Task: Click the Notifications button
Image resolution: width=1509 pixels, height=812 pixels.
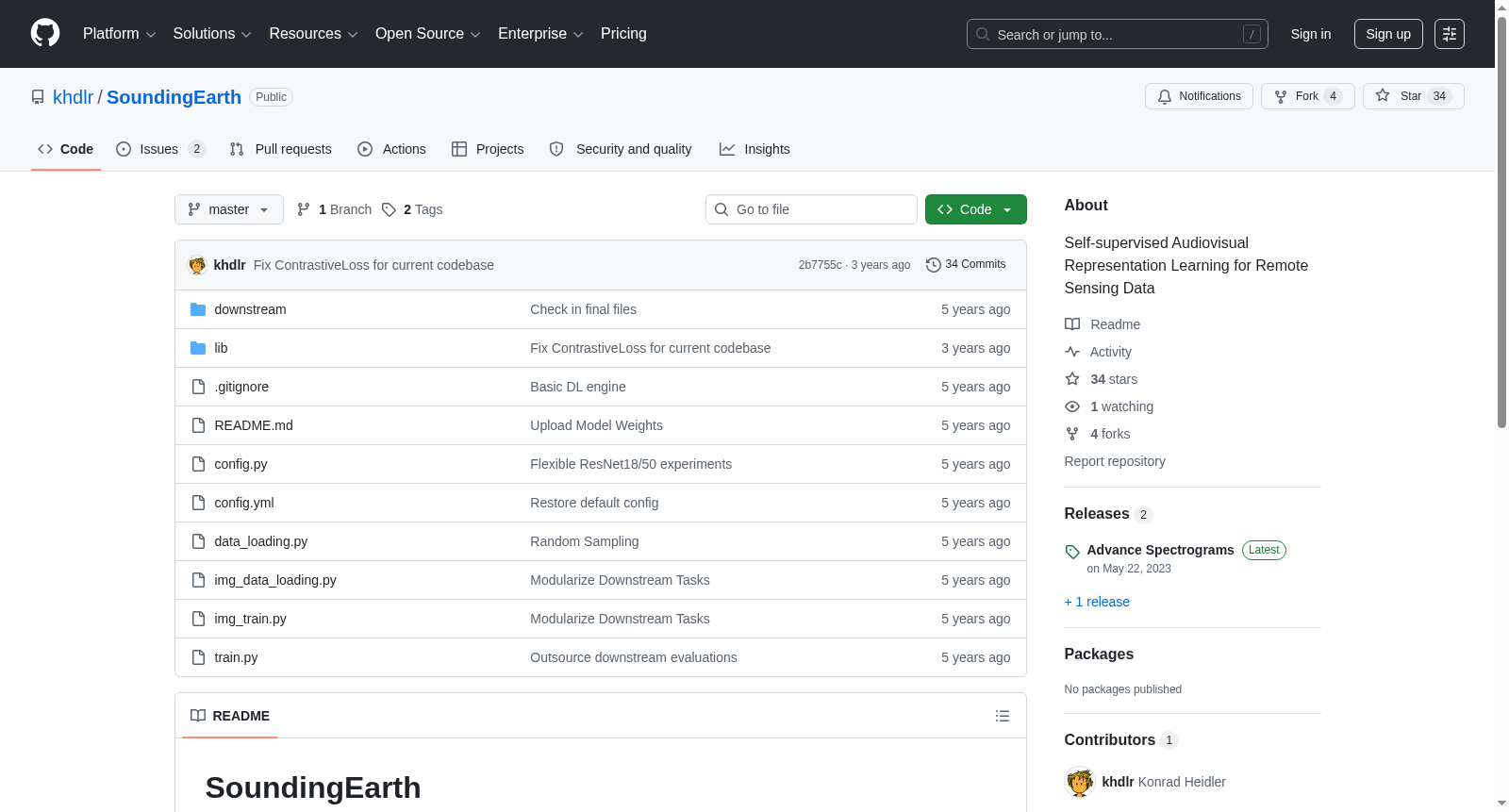Action: (1199, 96)
